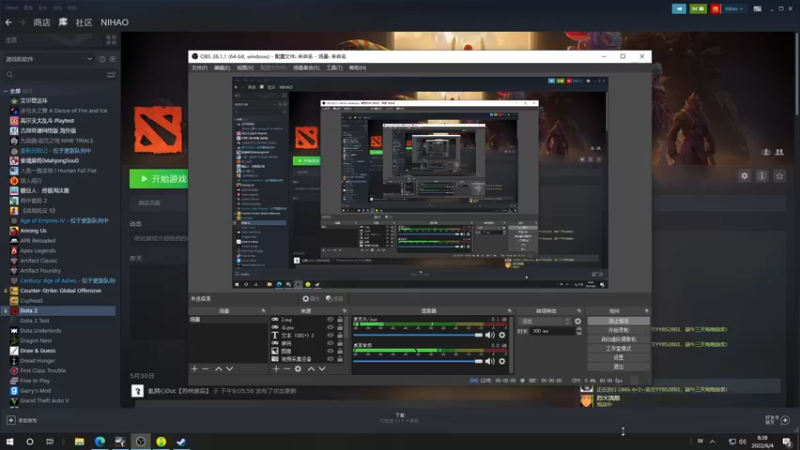Mute the first mixer audio channel
This screenshot has height=450, width=800.
click(490, 335)
